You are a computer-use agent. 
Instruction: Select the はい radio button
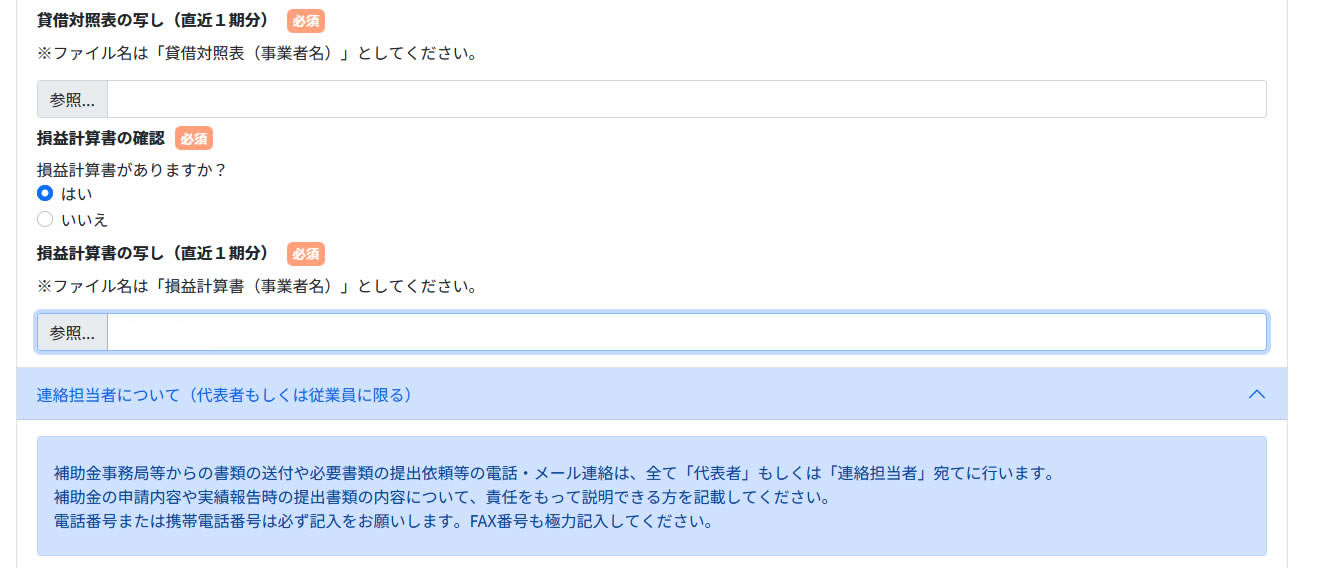[x=45, y=194]
